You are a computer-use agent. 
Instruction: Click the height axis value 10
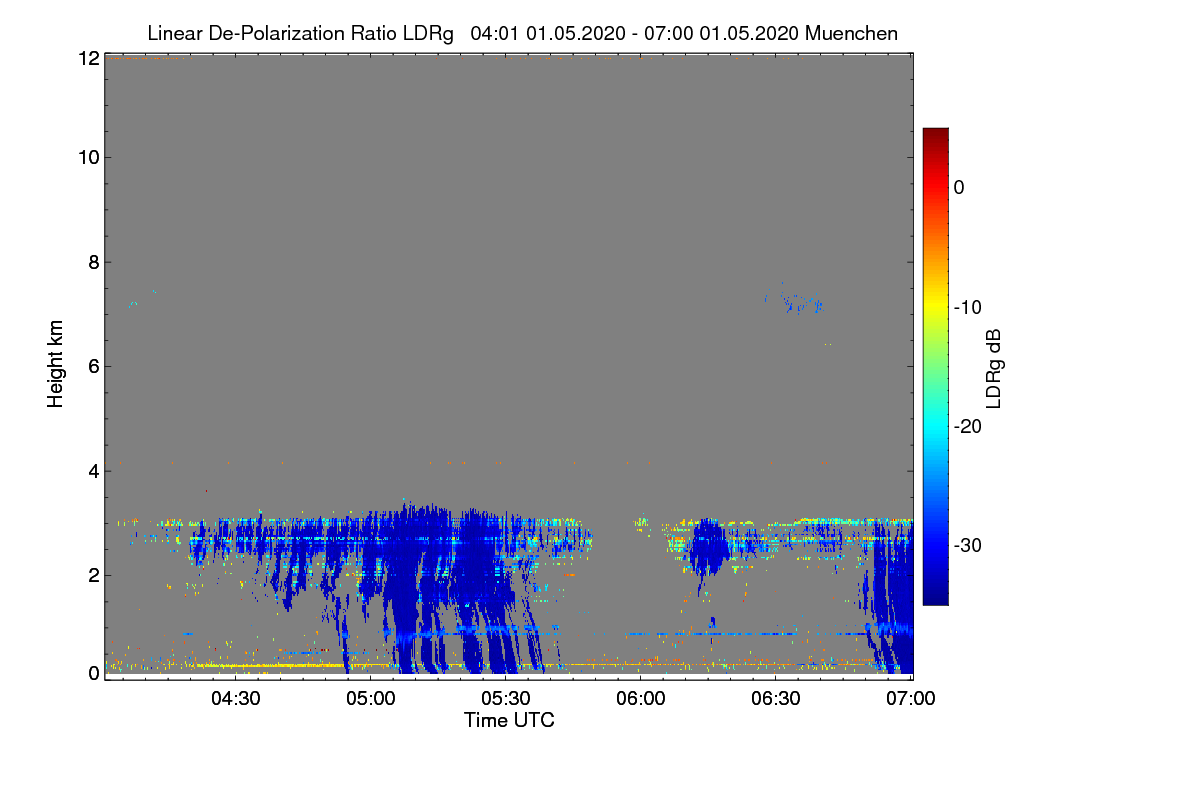coord(87,158)
